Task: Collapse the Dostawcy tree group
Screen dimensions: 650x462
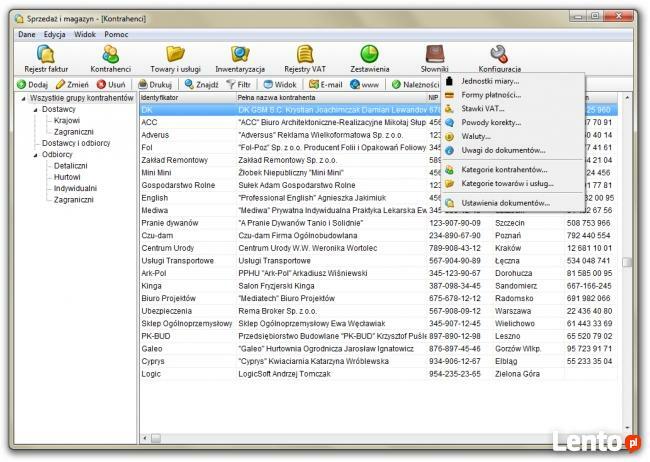Action: [35, 109]
